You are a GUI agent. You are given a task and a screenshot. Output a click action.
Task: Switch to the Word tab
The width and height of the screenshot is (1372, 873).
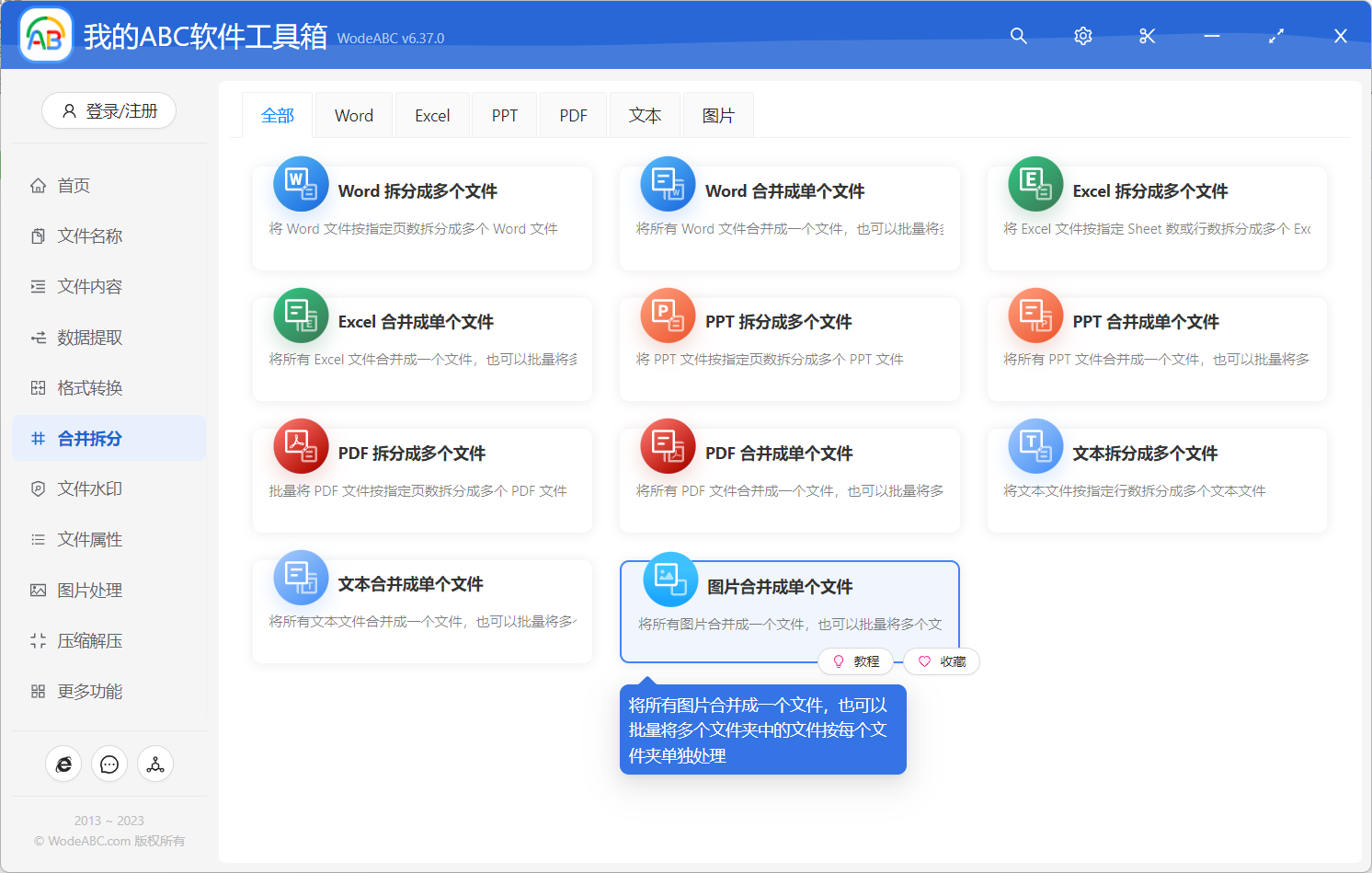tap(353, 114)
